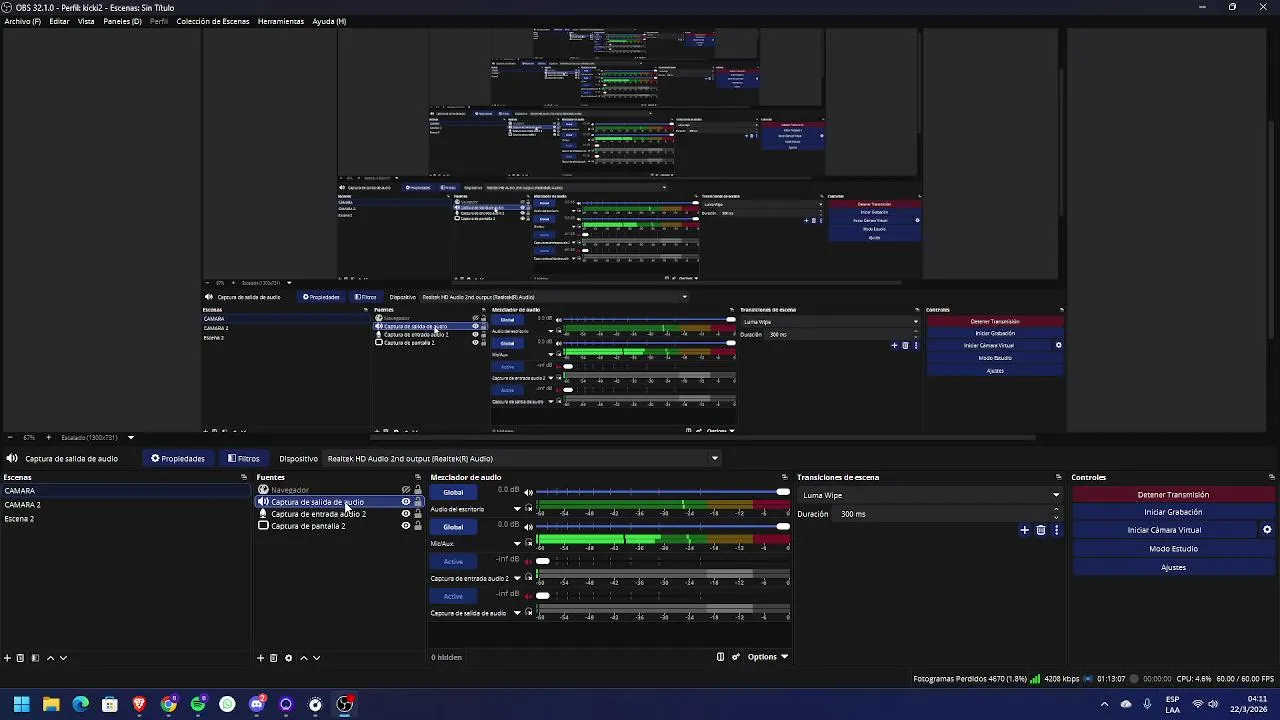Image resolution: width=1280 pixels, height=720 pixels.
Task: Toggle monitoring icon for Audio del escritorio
Action: tap(529, 509)
